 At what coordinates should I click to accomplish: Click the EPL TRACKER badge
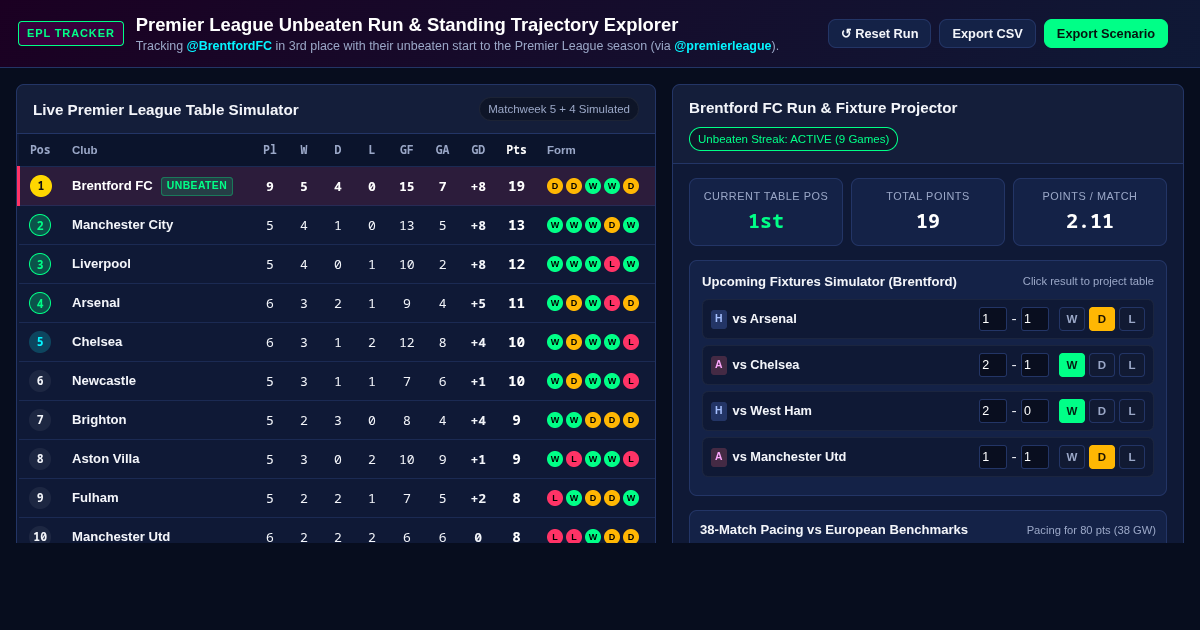71,33
